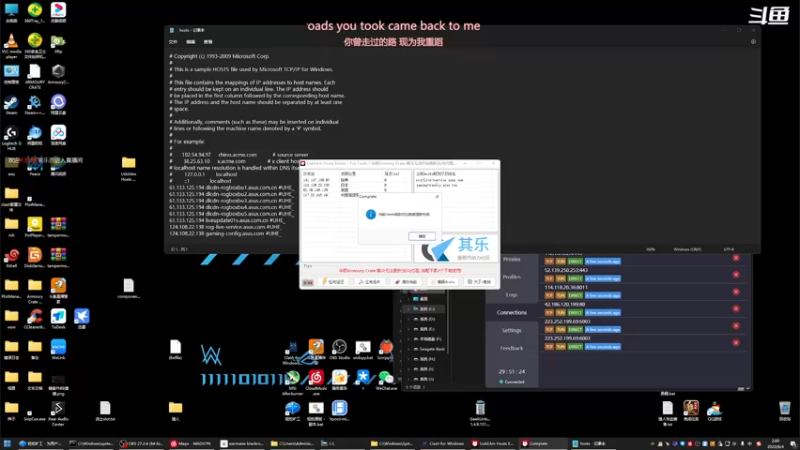This screenshot has height=450, width=800.
Task: Expand the drive (C:) node in explorer tree
Action: click(x=409, y=309)
